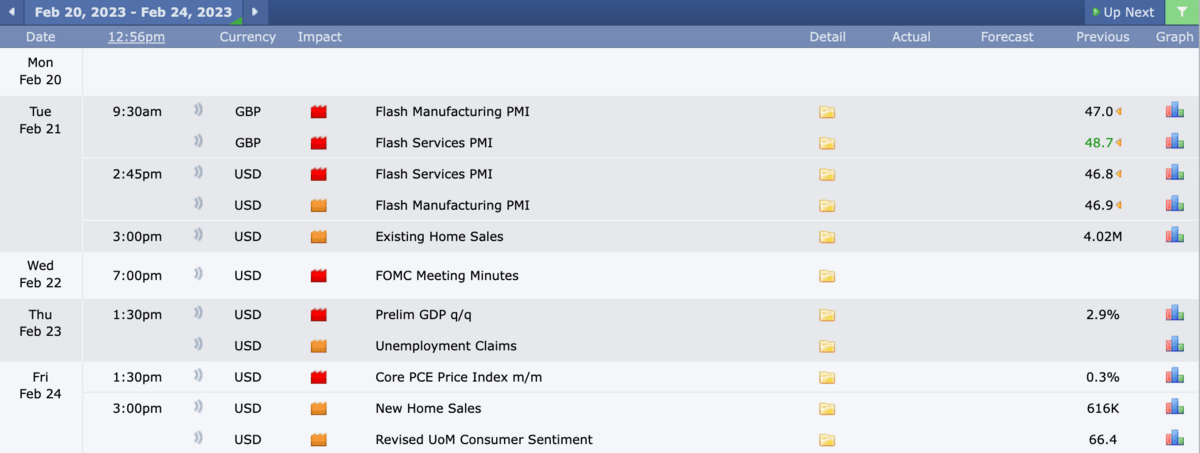Select the Unemployment Claims event row
The height and width of the screenshot is (453, 1200).
tap(640, 346)
